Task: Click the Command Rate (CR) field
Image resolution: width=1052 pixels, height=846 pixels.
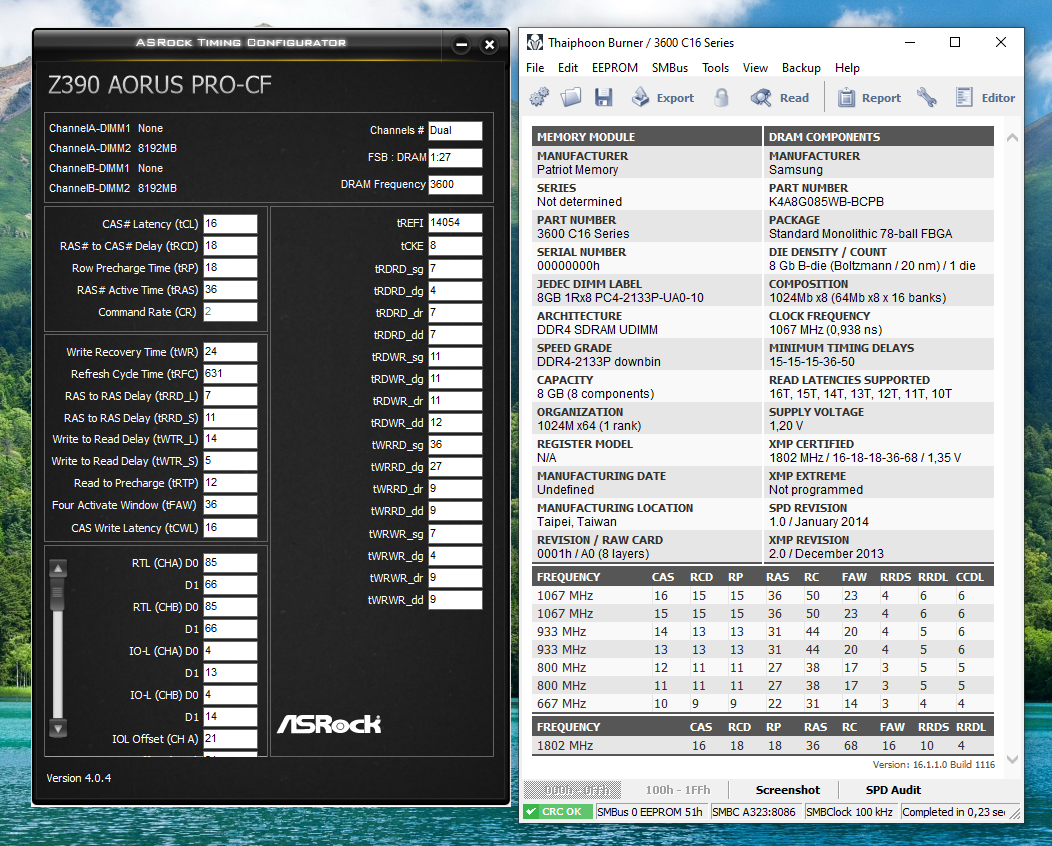Action: click(230, 312)
